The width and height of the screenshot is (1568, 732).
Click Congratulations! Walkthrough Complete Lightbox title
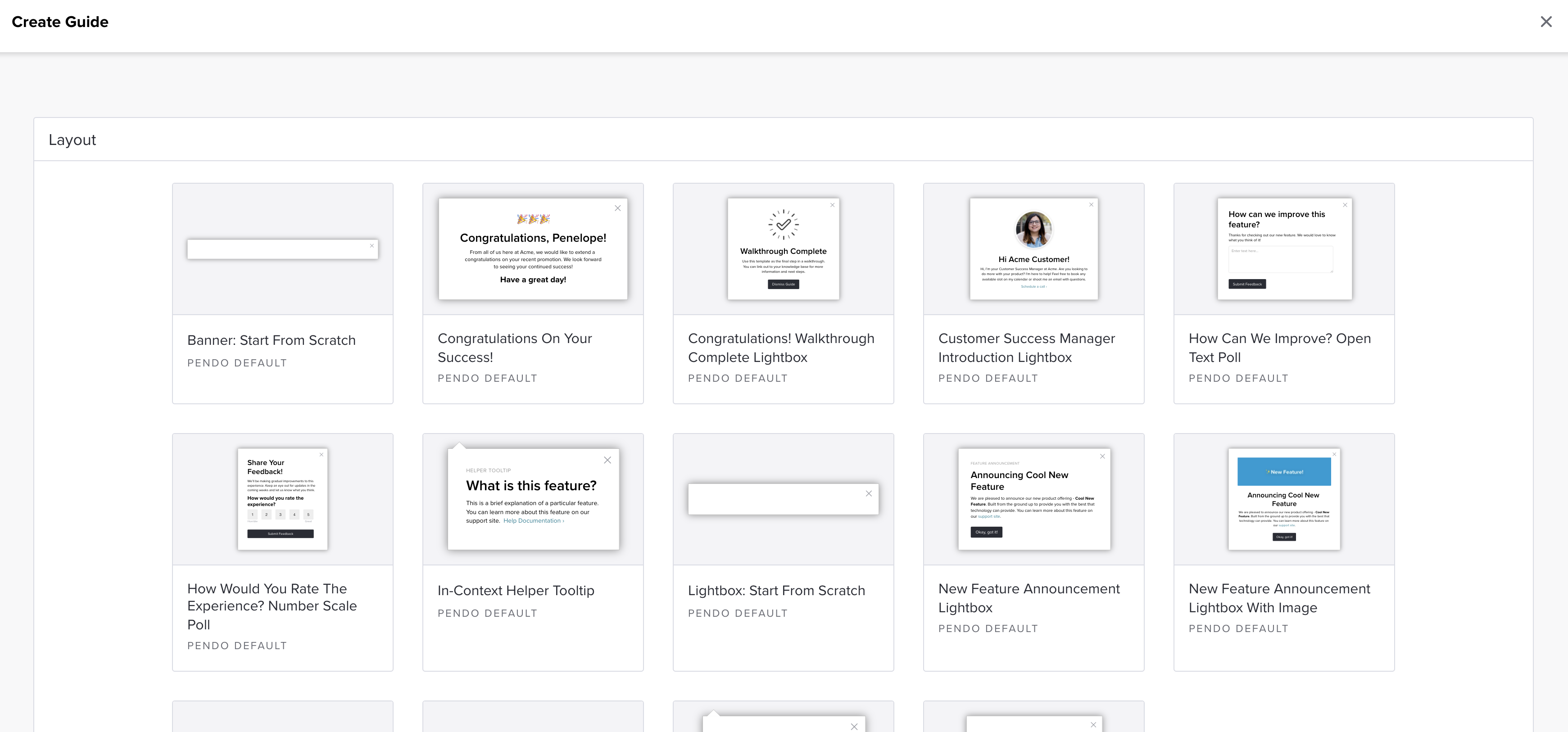pyautogui.click(x=781, y=348)
